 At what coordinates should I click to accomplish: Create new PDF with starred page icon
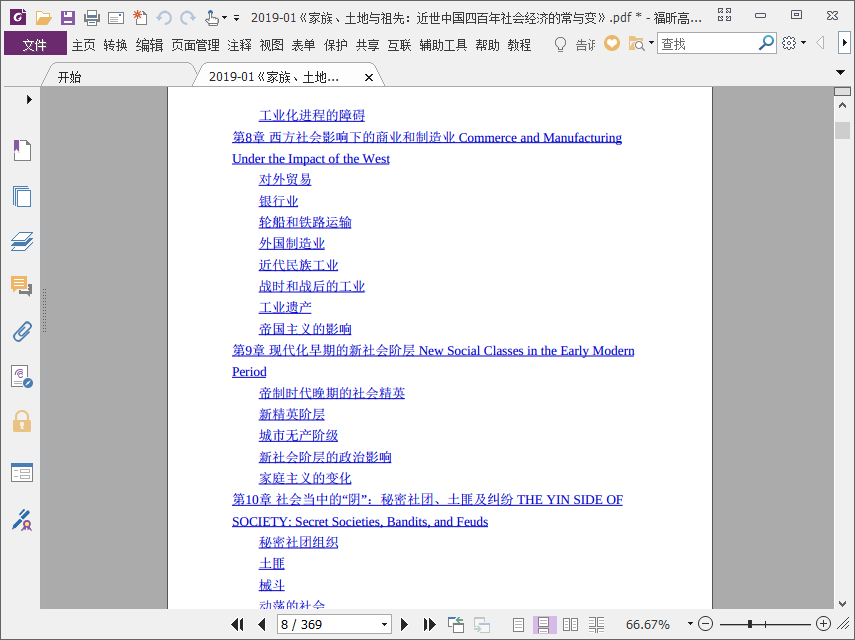(x=140, y=17)
